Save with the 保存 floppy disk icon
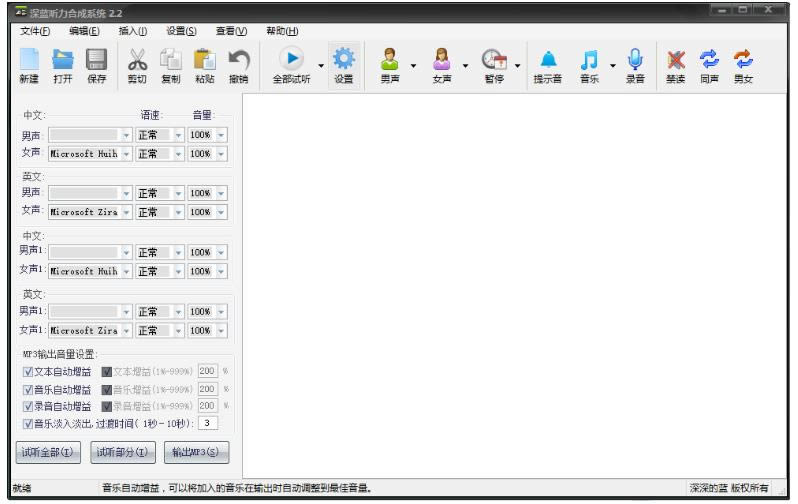Image resolution: width=798 pixels, height=504 pixels. (x=97, y=66)
